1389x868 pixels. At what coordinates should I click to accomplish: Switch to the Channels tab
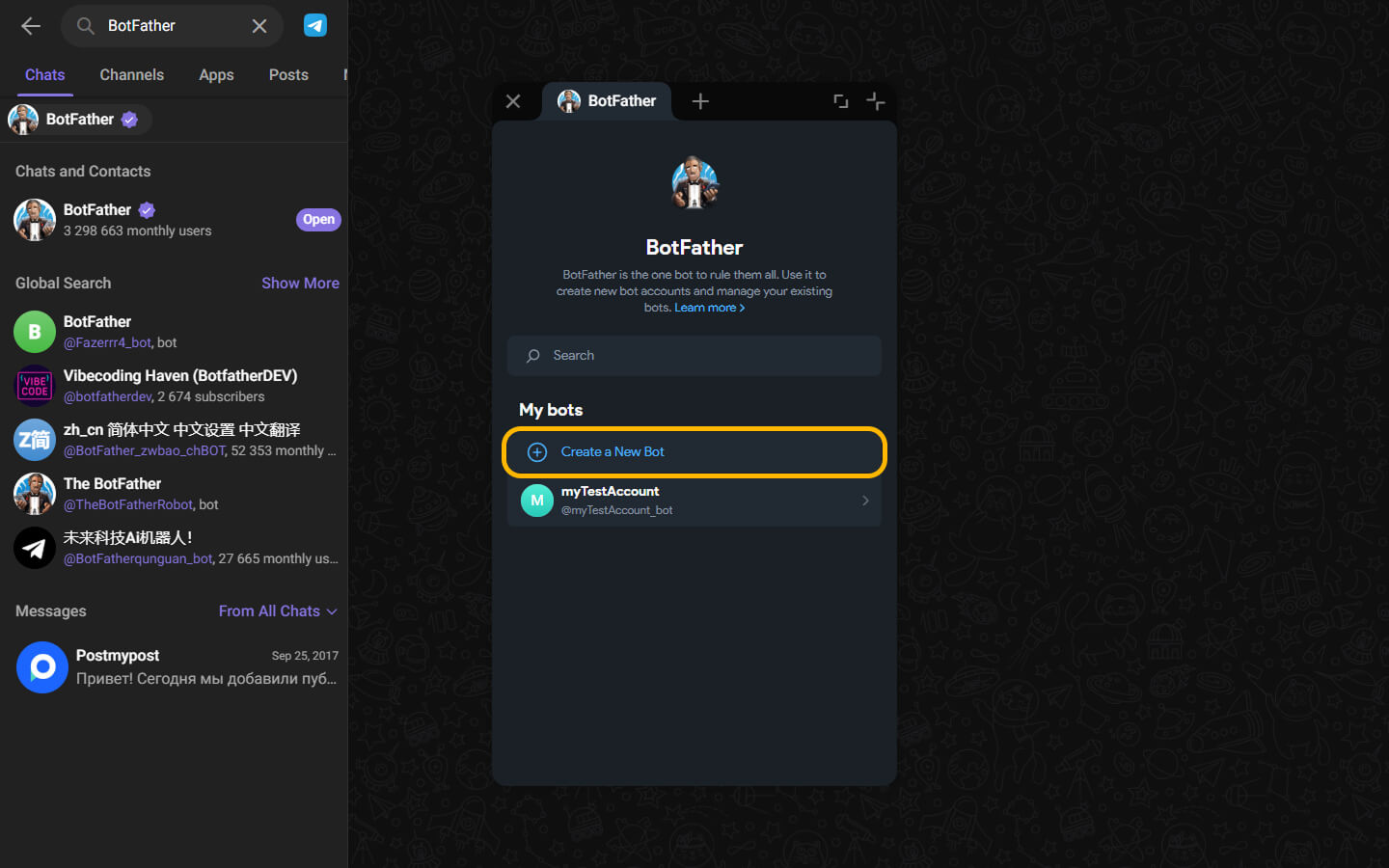[131, 75]
